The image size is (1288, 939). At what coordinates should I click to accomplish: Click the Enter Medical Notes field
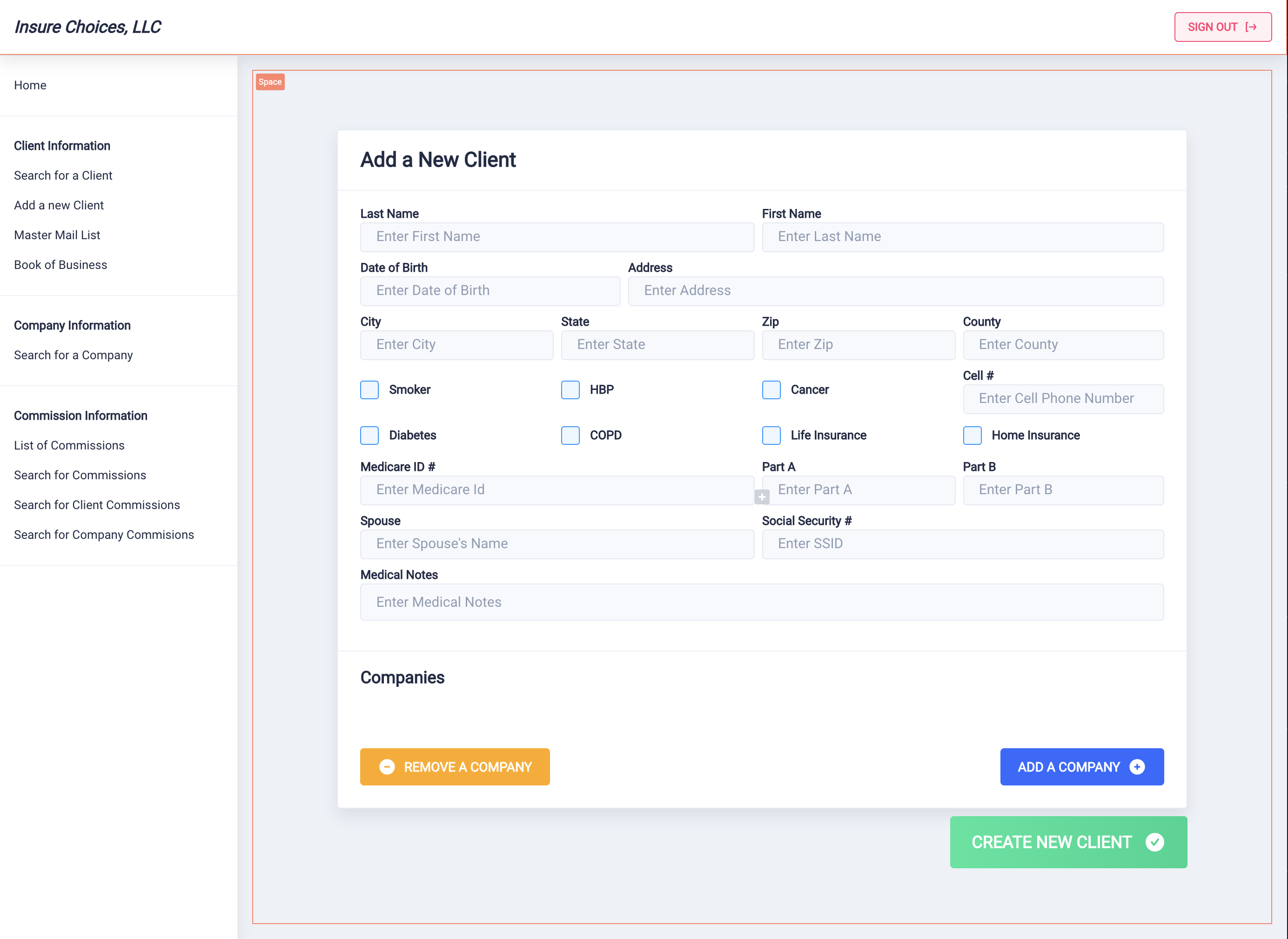pos(762,602)
